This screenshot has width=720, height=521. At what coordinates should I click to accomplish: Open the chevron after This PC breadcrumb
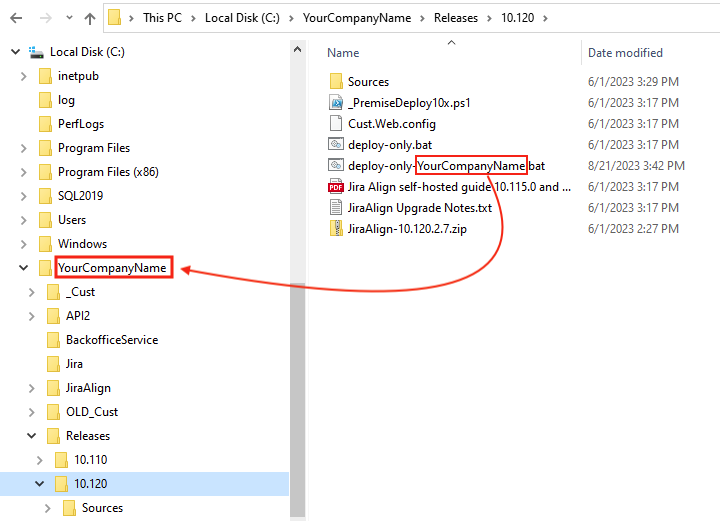(193, 18)
